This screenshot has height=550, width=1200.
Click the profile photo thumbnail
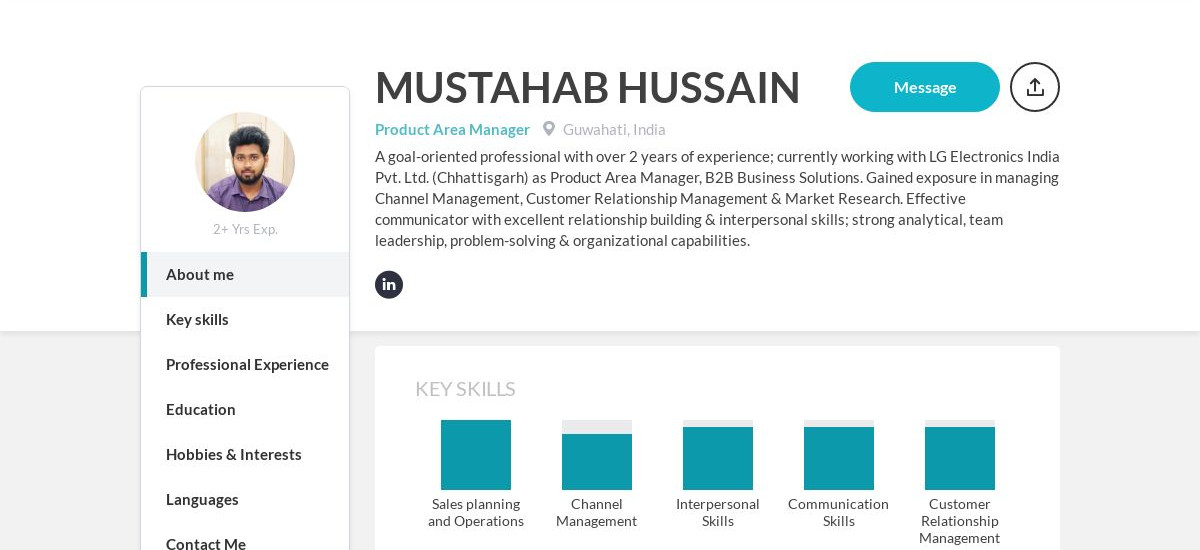[245, 162]
